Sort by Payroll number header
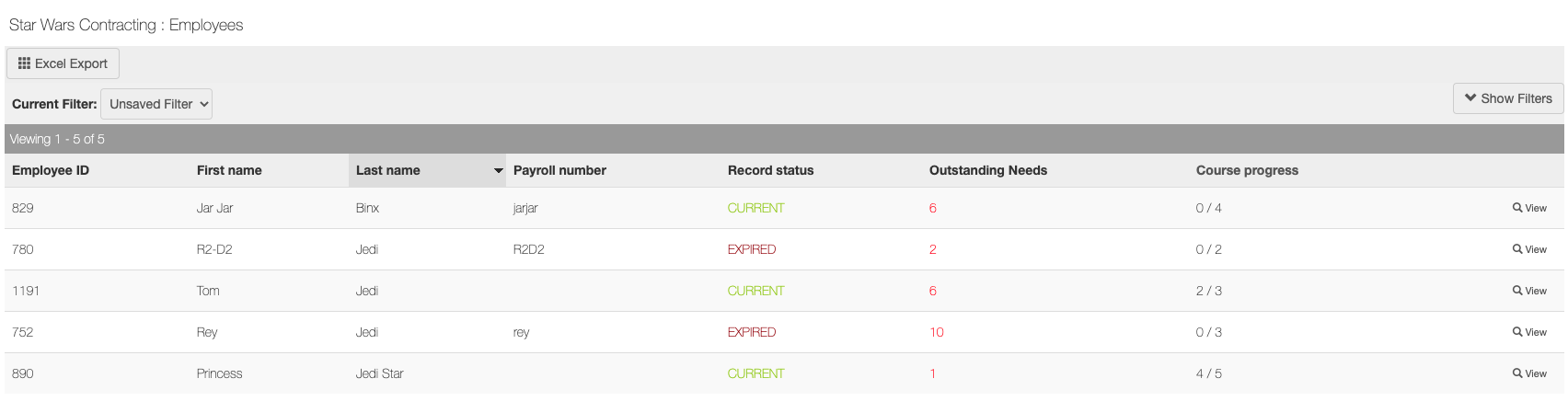1568x413 pixels. coord(559,170)
